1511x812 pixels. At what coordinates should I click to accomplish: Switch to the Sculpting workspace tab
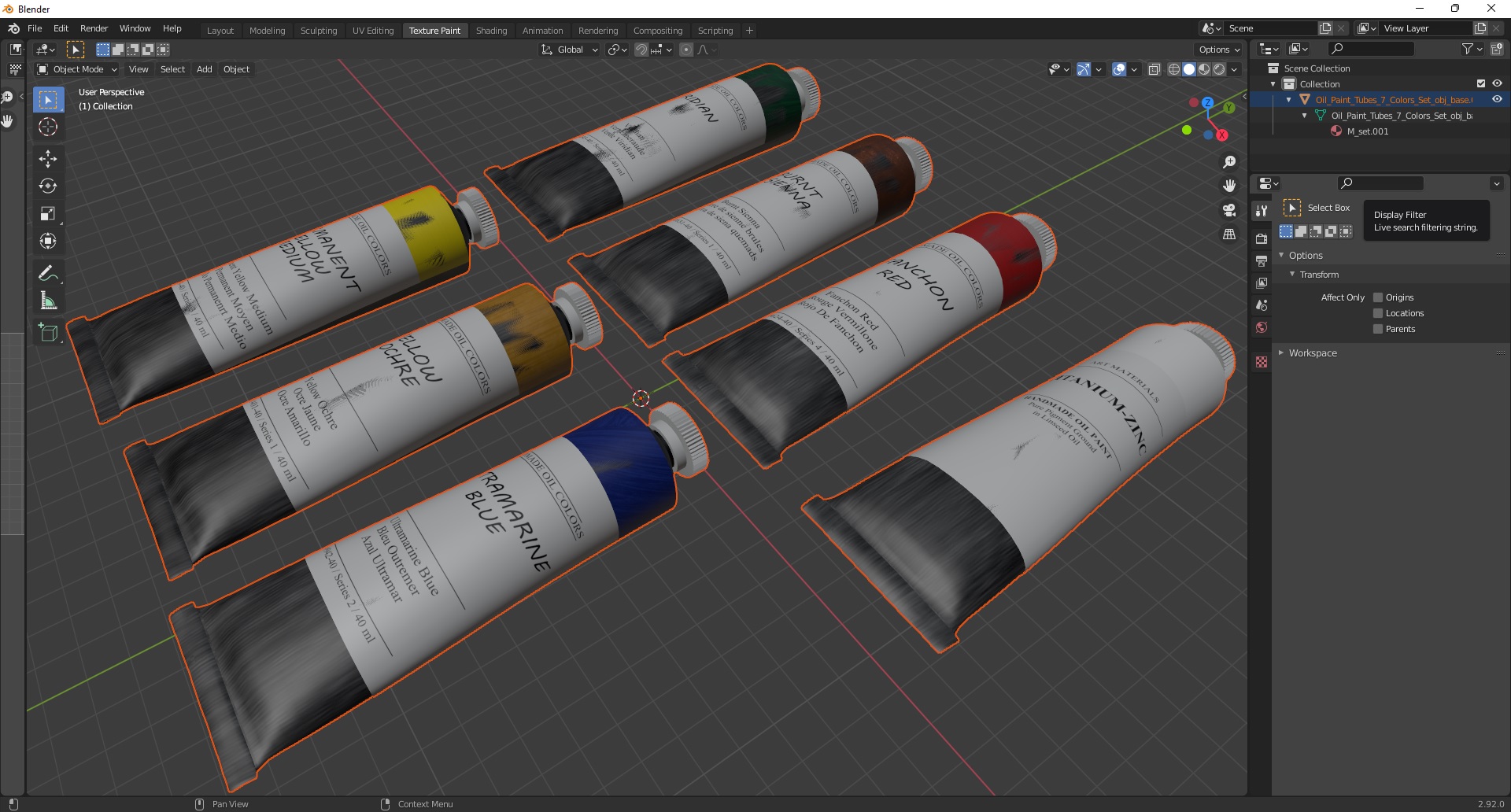[x=319, y=31]
